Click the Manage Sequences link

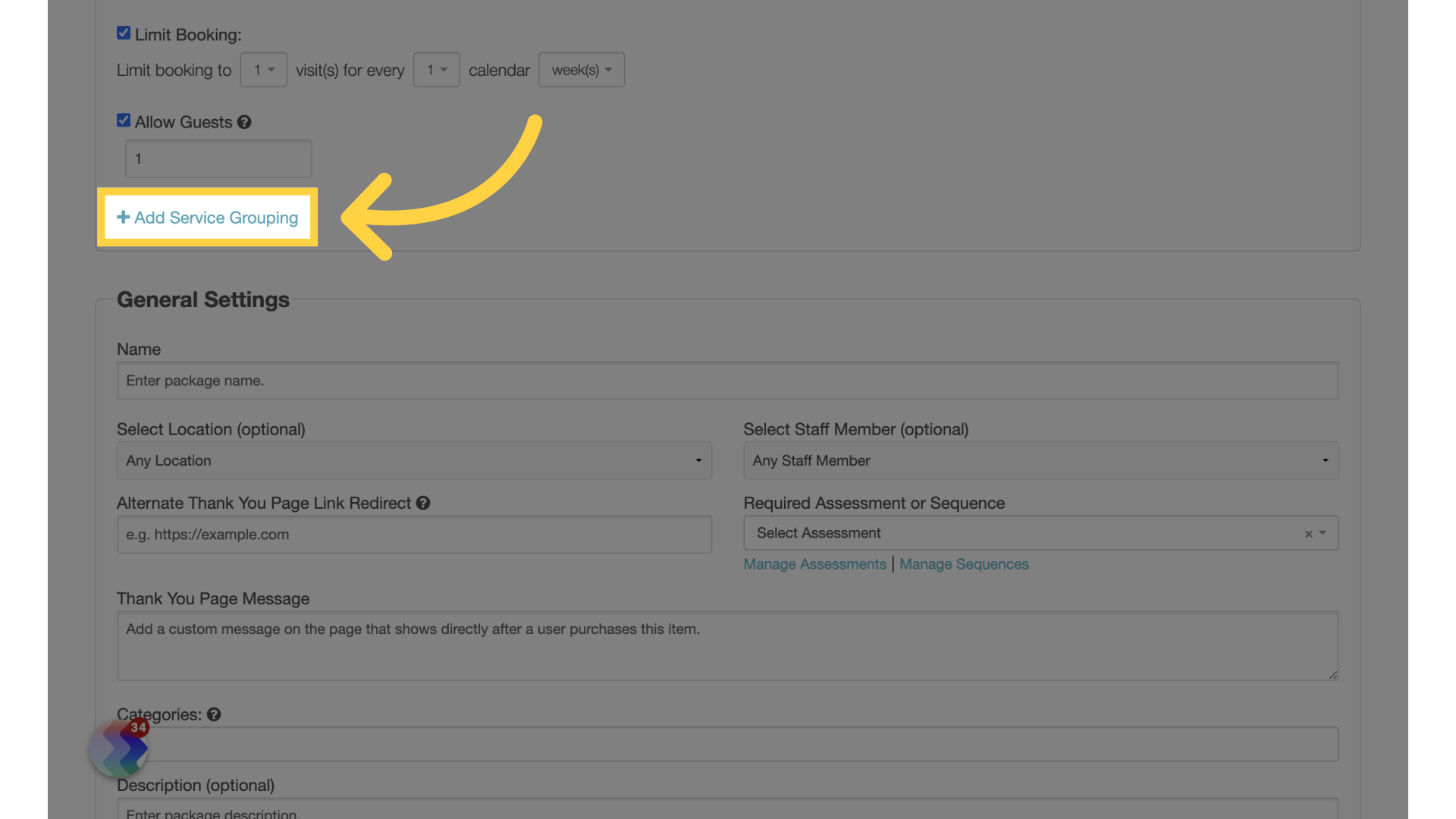click(964, 564)
